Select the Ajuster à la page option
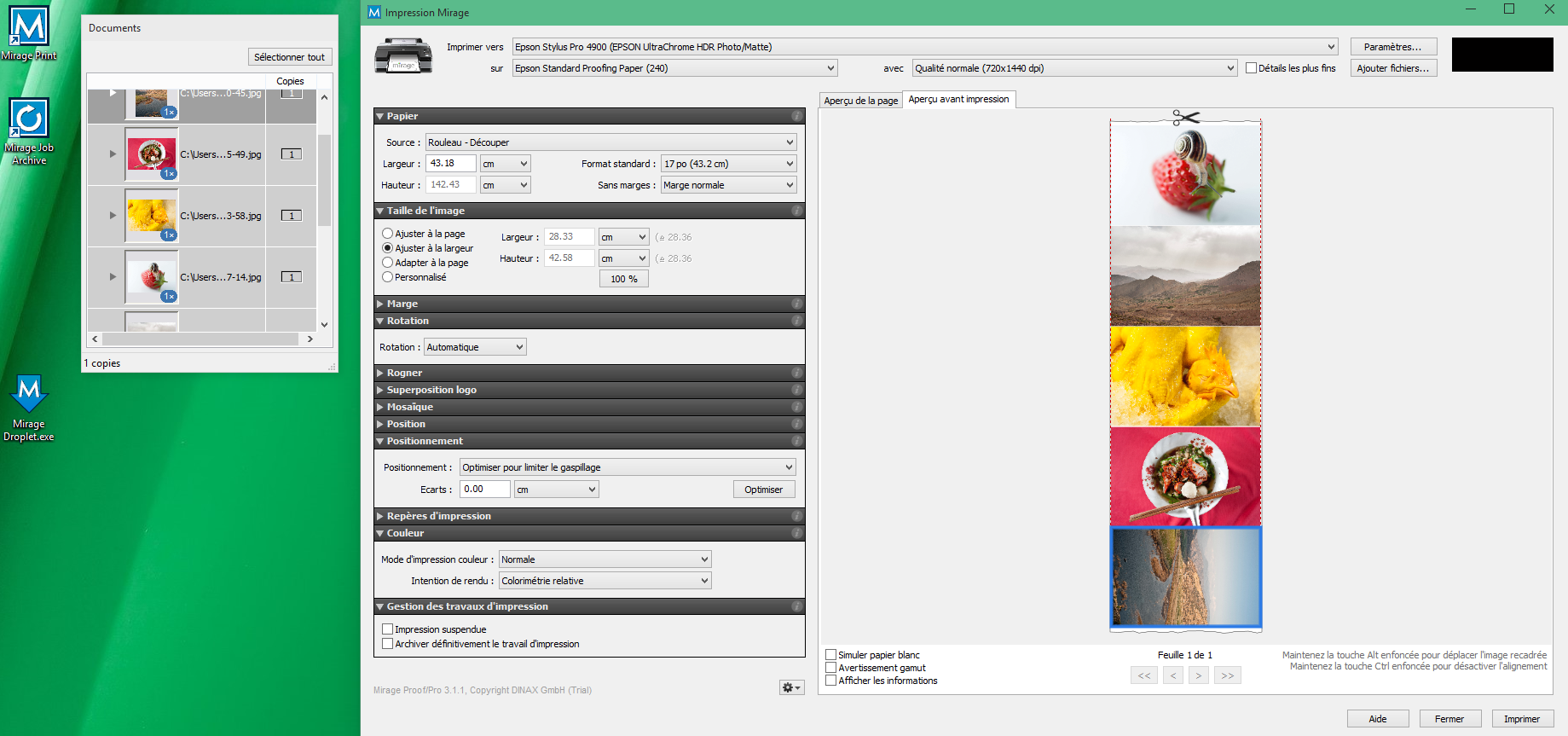1568x736 pixels. click(x=387, y=234)
